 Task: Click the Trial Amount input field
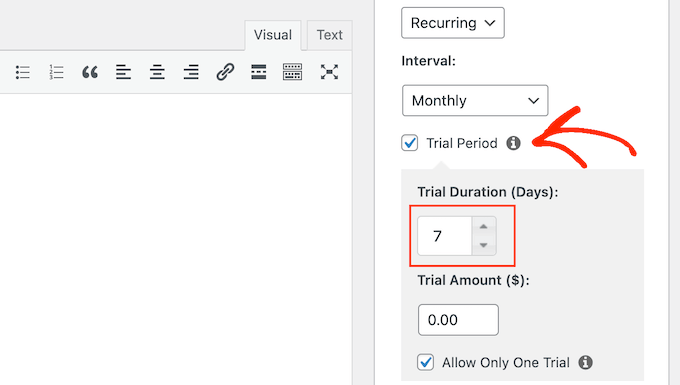458,320
